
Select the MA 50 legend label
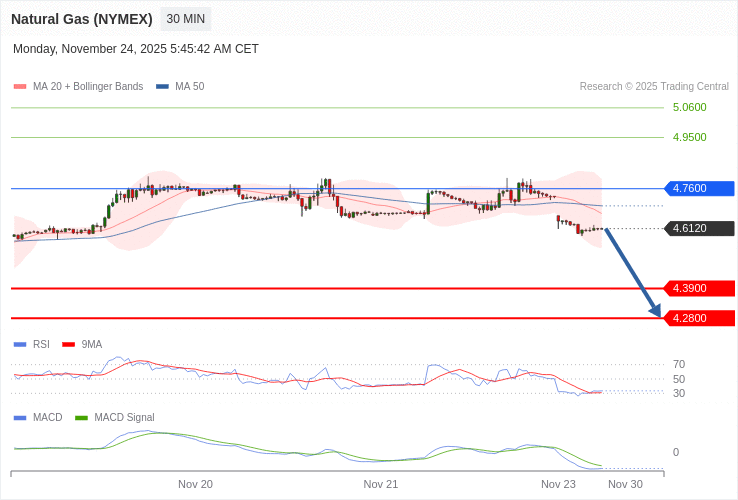(x=190, y=87)
